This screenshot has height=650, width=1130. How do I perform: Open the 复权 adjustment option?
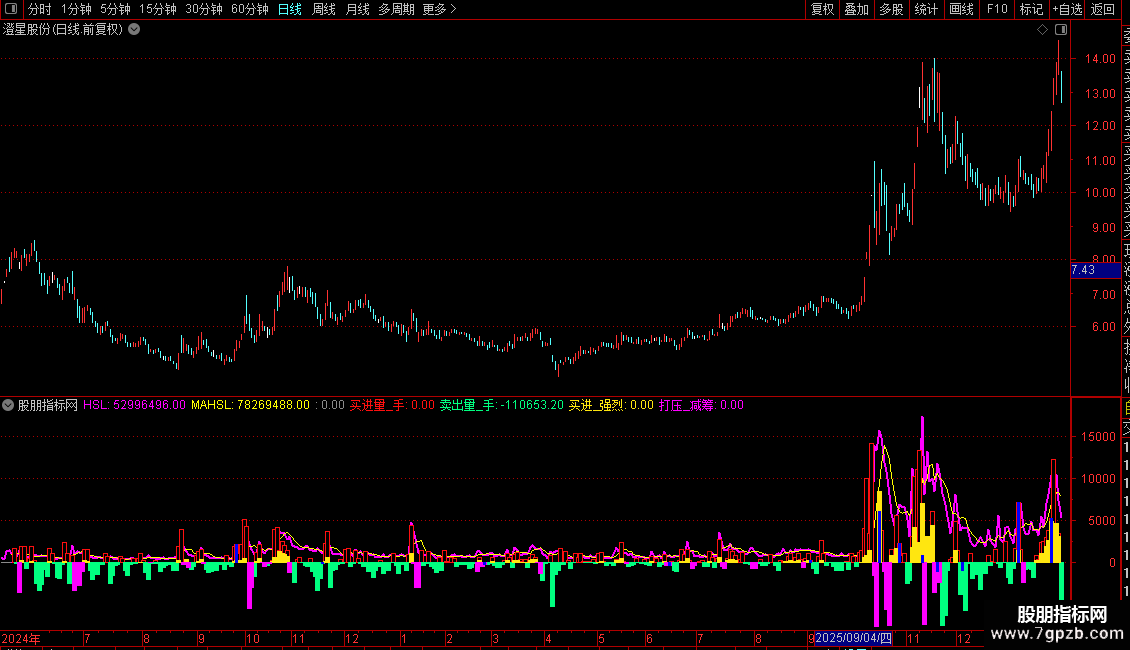[822, 9]
